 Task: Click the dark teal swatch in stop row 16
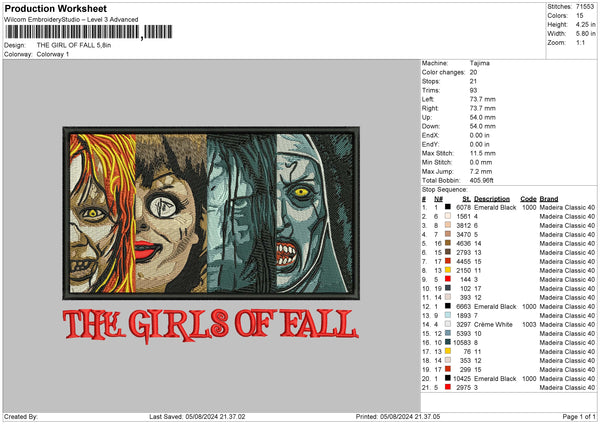coord(448,342)
